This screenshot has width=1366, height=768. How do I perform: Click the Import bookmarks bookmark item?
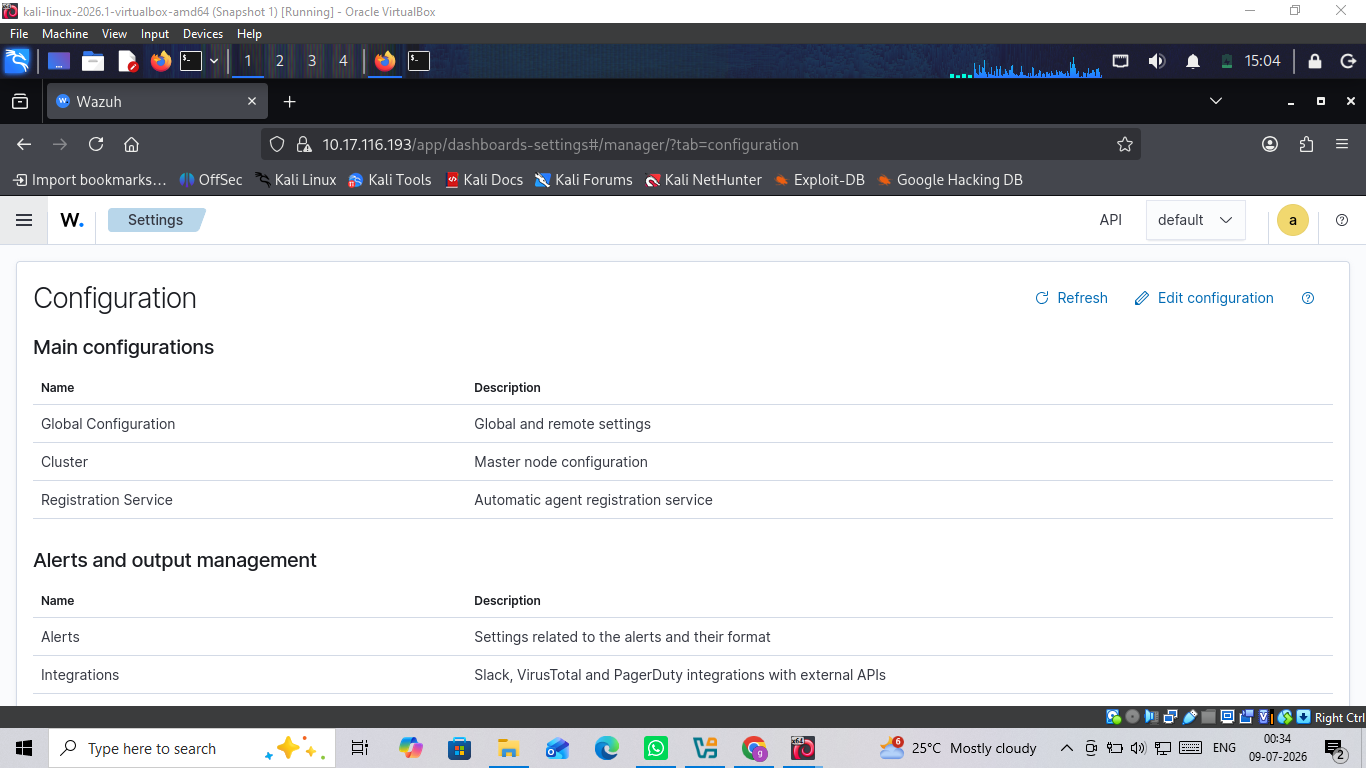(x=89, y=180)
